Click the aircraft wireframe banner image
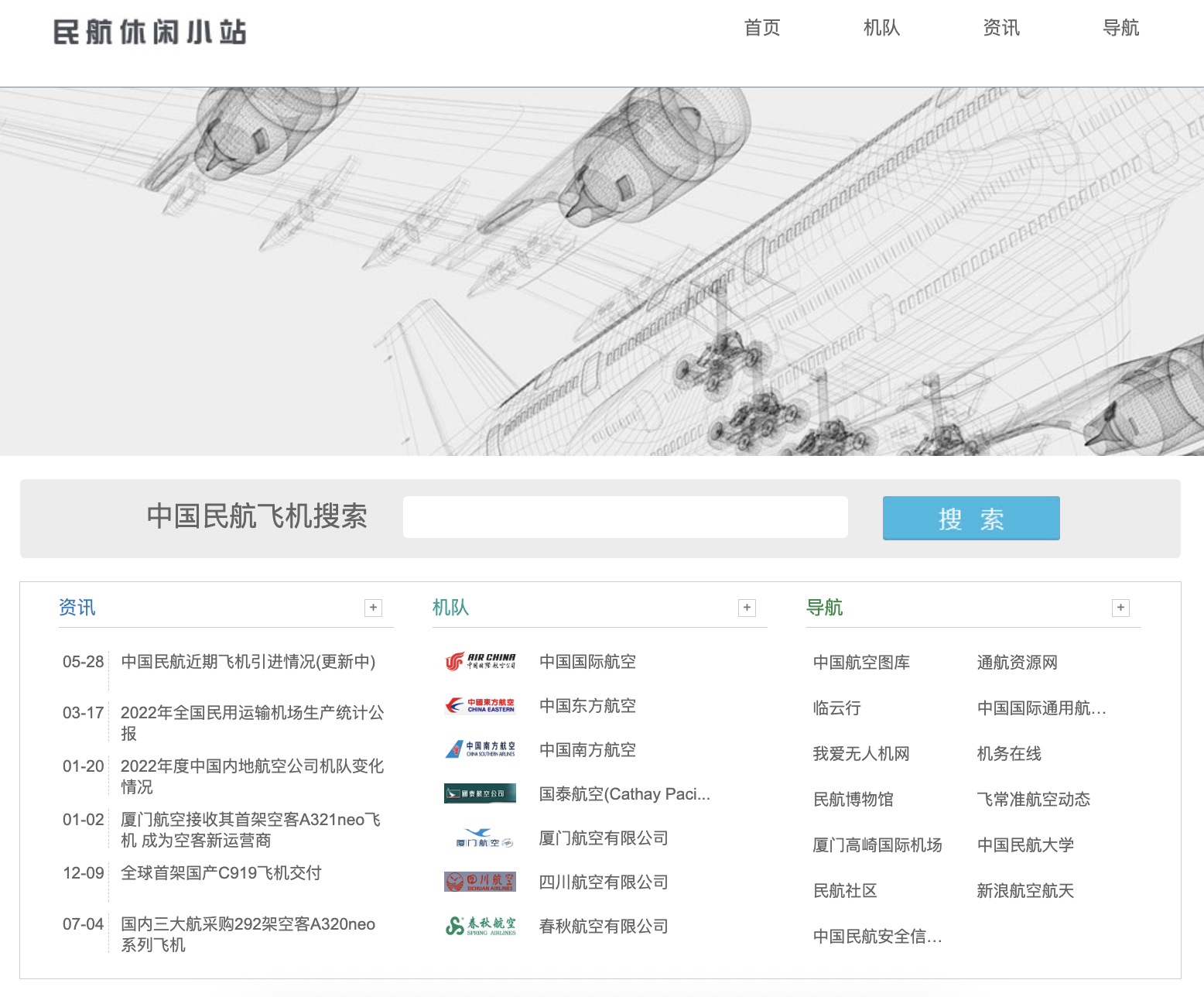Screen dimensions: 1204x997 coord(602,271)
